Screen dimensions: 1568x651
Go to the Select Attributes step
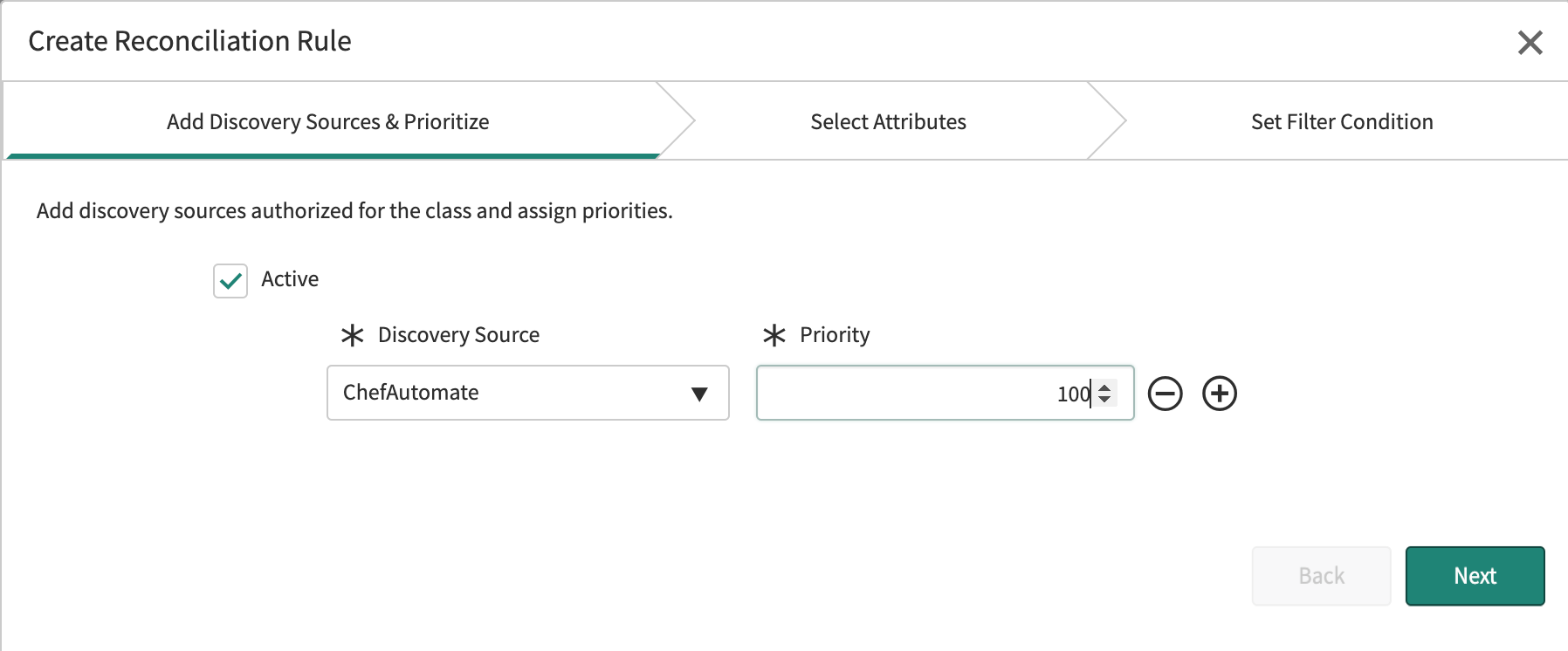click(x=888, y=122)
